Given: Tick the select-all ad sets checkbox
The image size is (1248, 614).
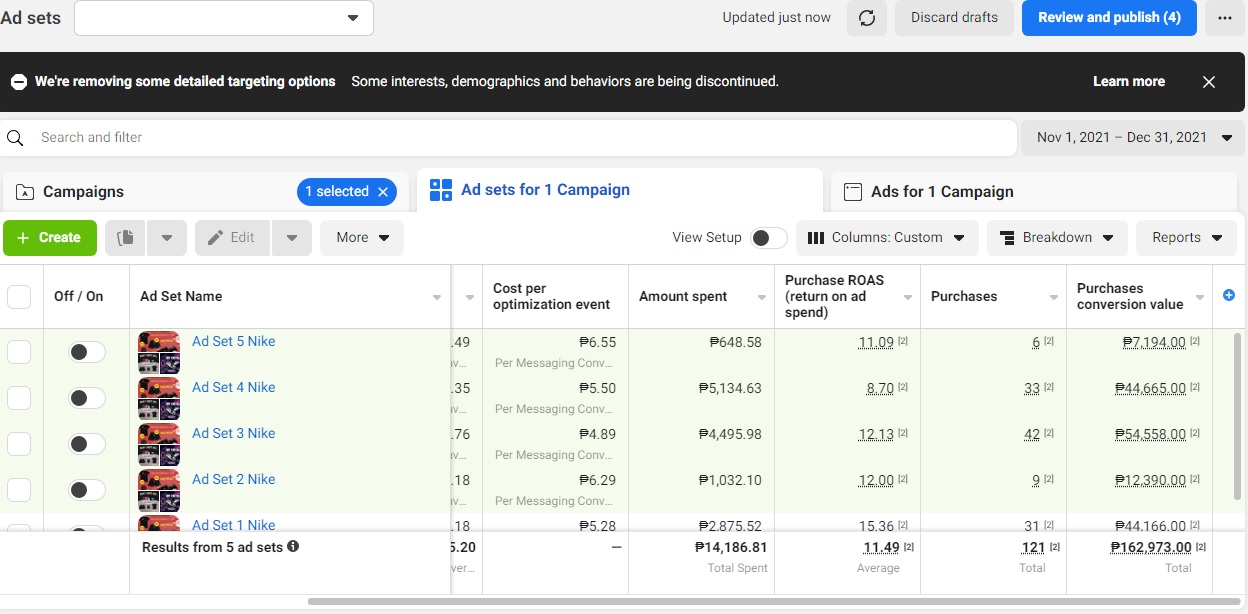Looking at the screenshot, I should pos(19,297).
